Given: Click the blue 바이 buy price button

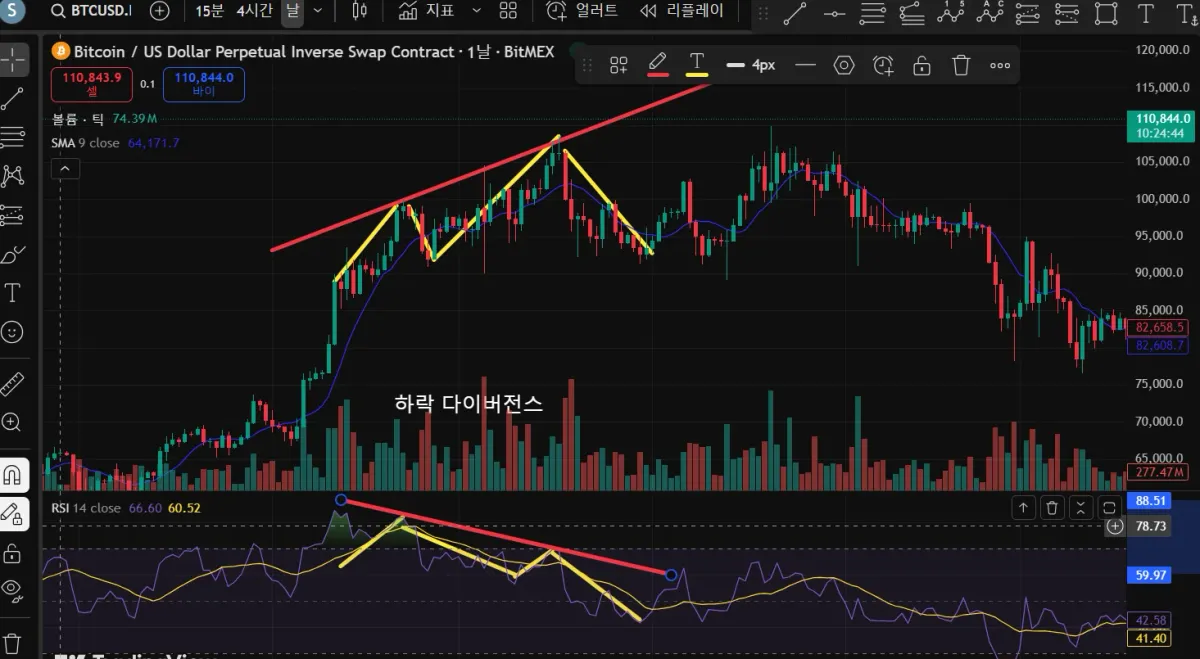Looking at the screenshot, I should 203,84.
